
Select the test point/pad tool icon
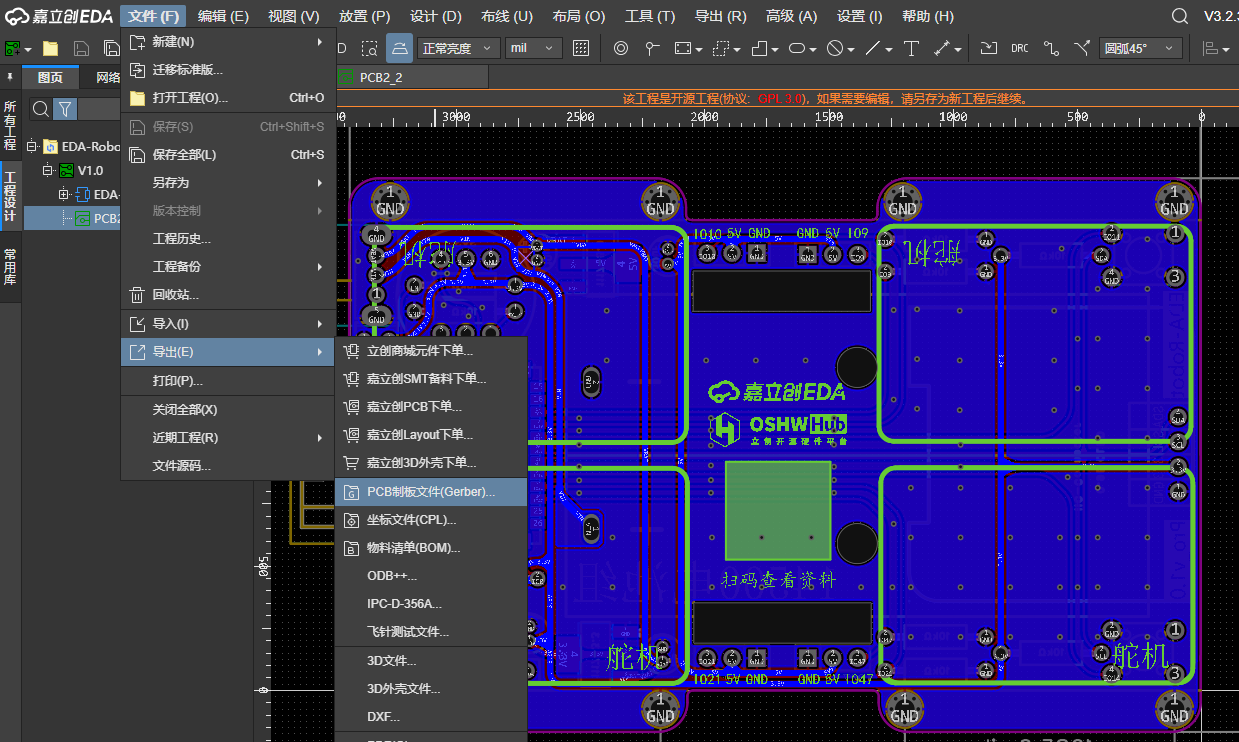pyautogui.click(x=652, y=48)
